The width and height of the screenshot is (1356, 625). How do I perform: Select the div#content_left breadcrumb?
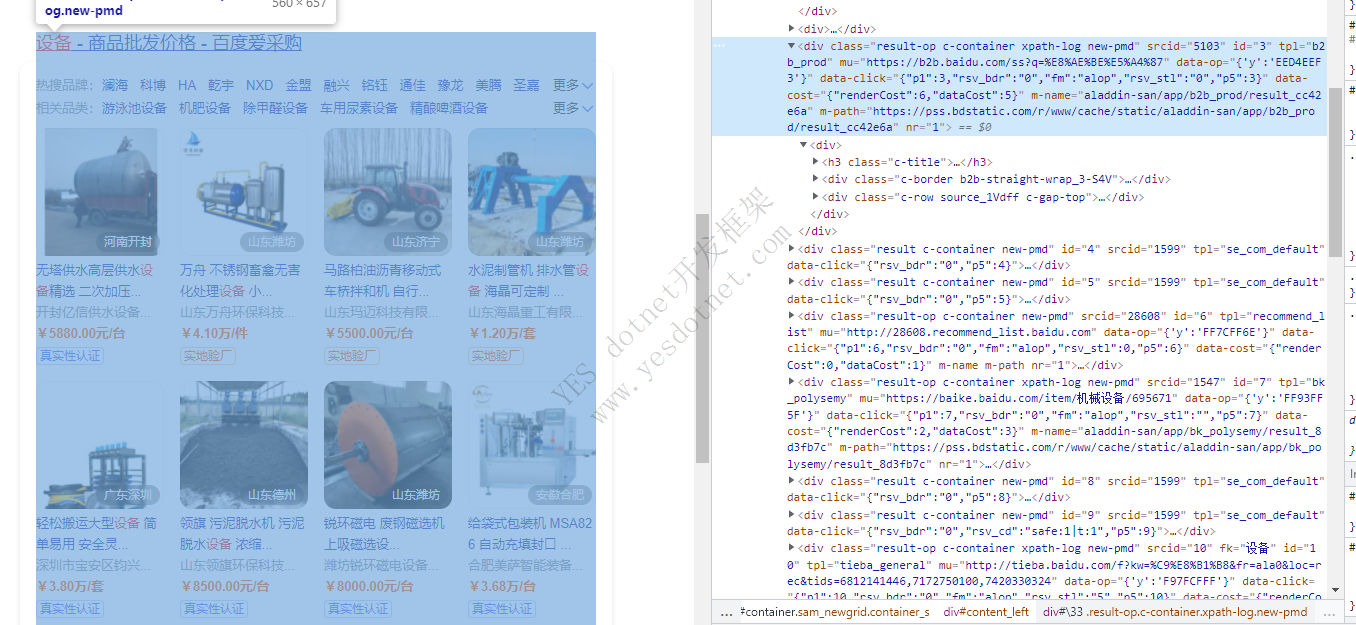coord(986,612)
